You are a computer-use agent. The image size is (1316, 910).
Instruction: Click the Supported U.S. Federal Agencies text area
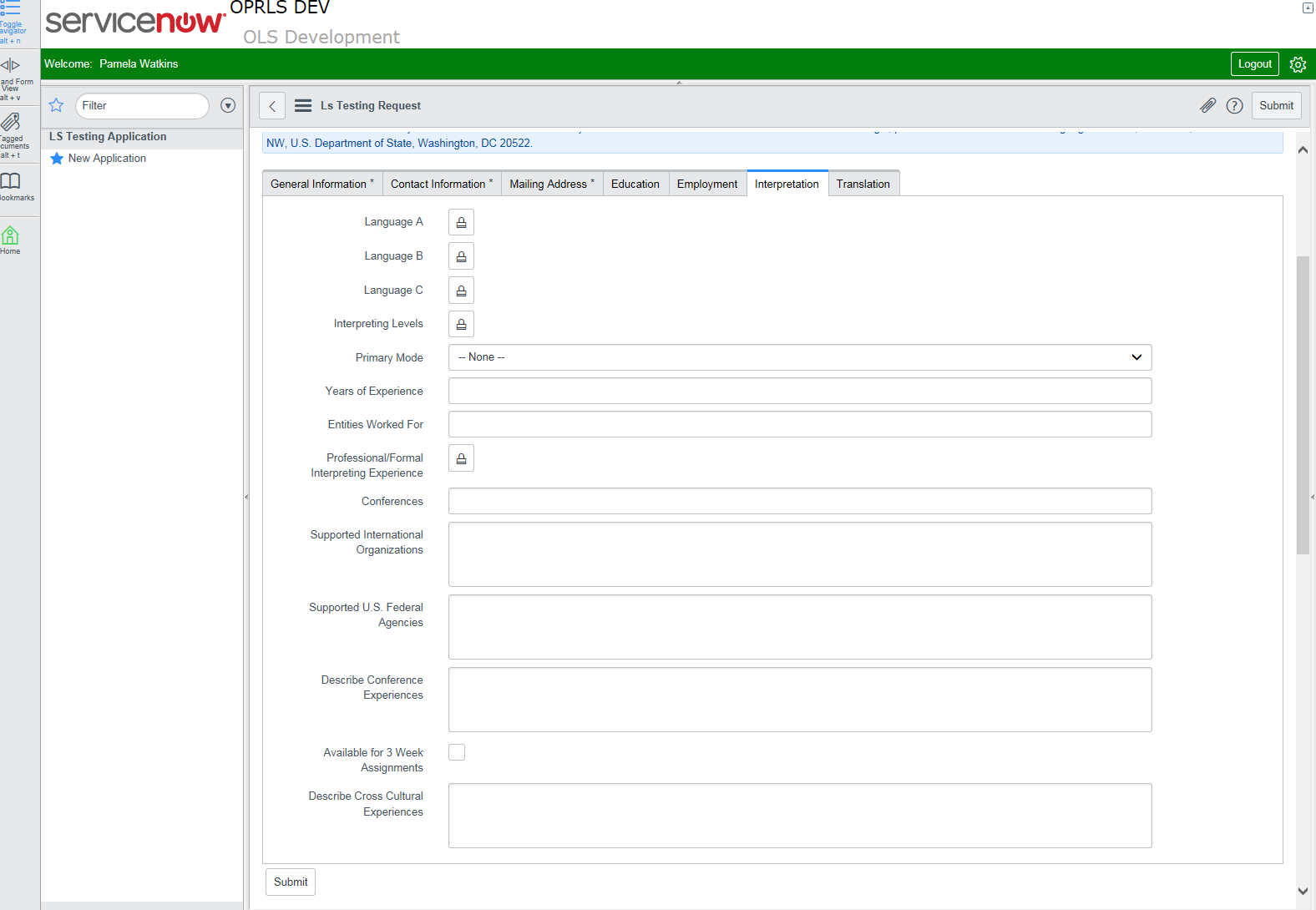(x=800, y=627)
